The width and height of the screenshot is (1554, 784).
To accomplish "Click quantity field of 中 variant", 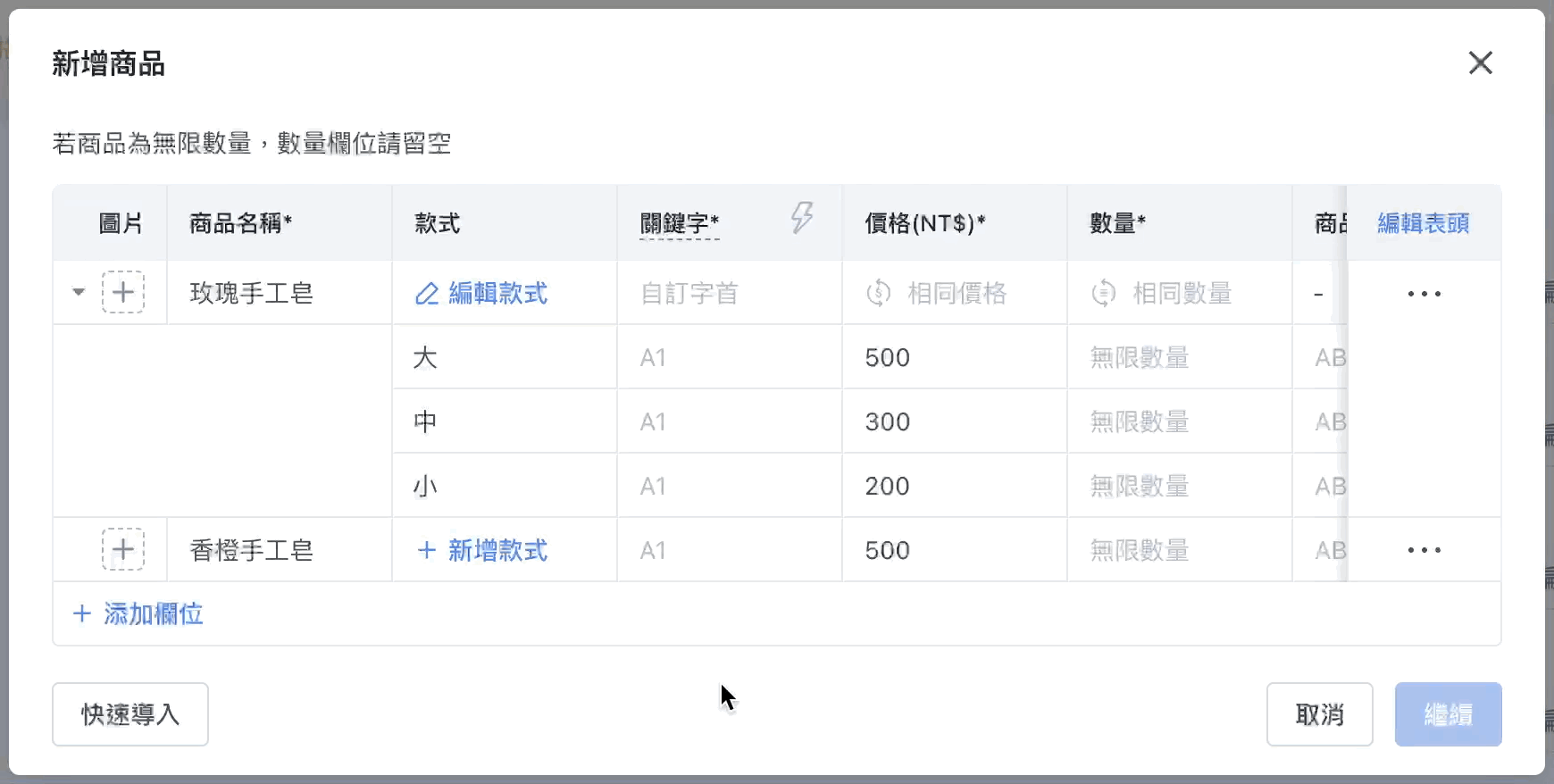I will click(1180, 421).
